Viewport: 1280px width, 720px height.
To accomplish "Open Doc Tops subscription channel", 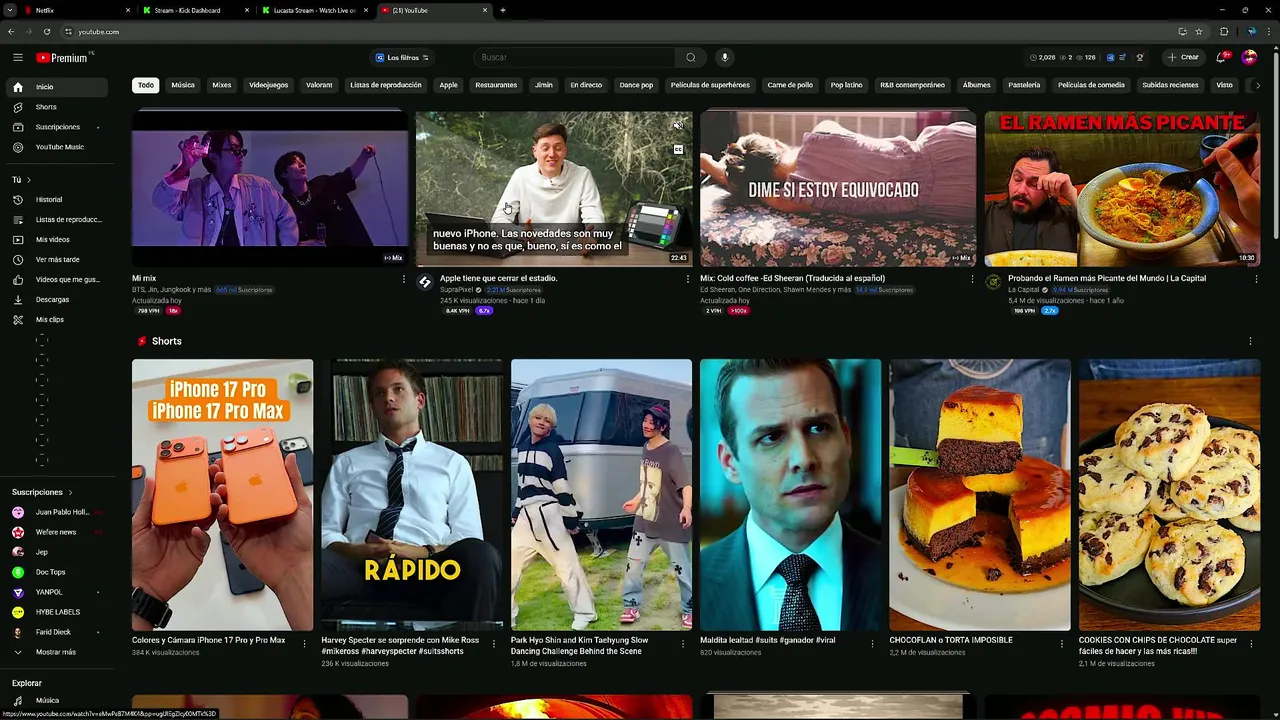I will [55, 572].
